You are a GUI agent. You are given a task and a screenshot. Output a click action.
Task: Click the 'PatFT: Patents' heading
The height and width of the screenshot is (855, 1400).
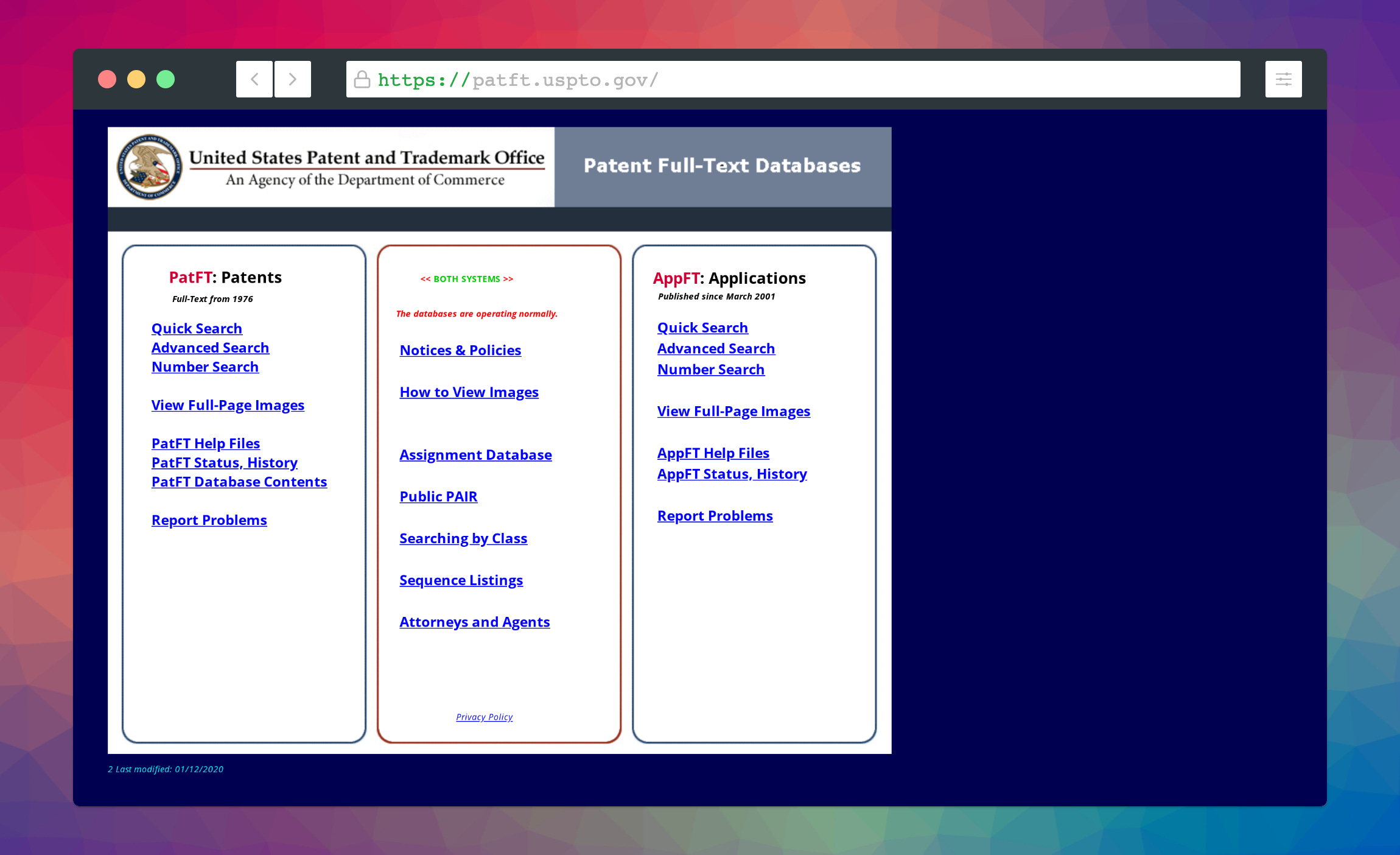(225, 278)
